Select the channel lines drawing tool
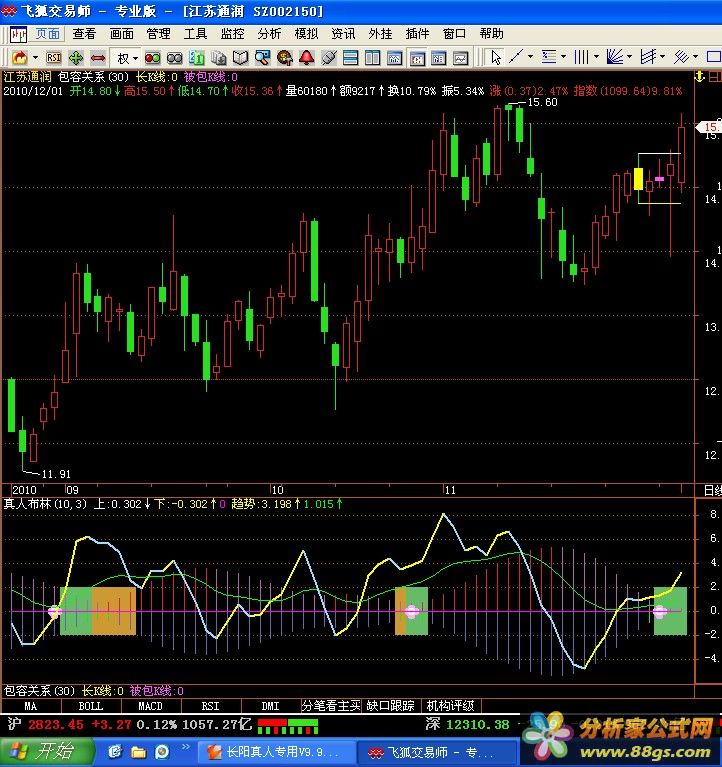722x767 pixels. click(x=648, y=57)
